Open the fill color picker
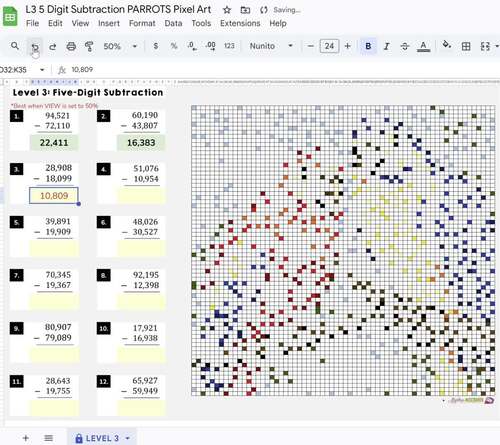 [x=447, y=45]
